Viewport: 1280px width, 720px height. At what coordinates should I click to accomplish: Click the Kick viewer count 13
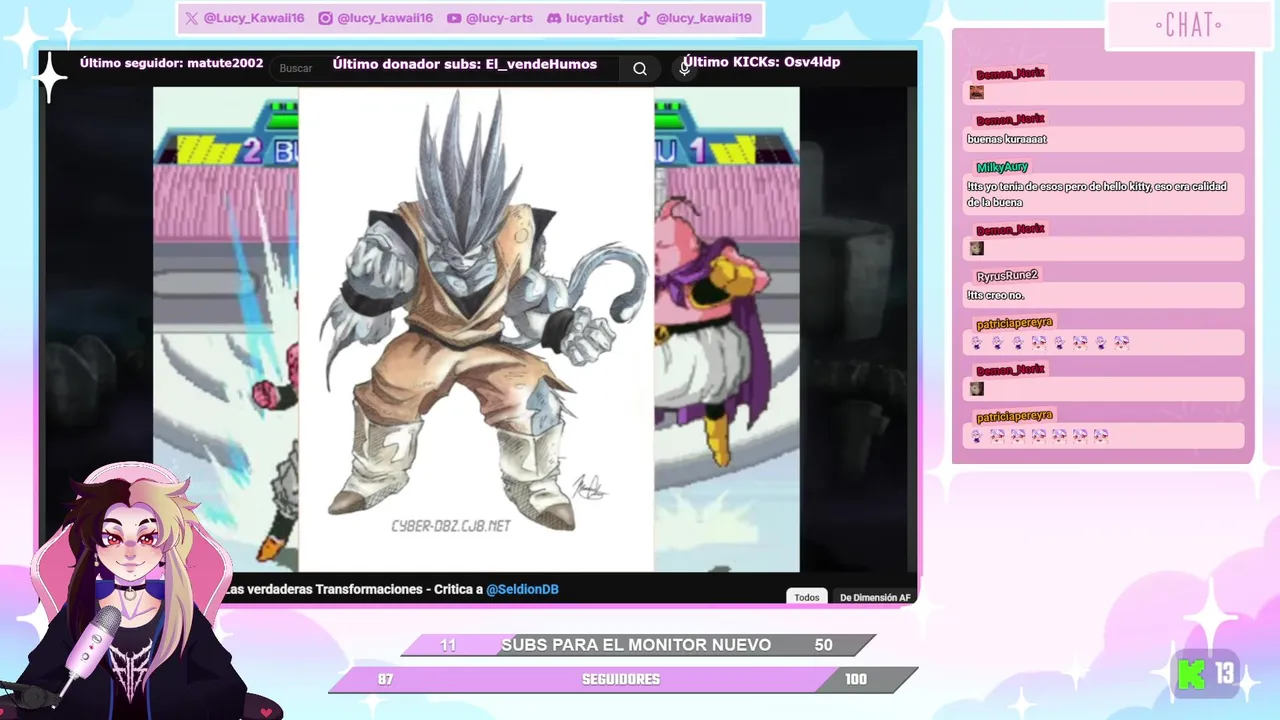[1225, 674]
